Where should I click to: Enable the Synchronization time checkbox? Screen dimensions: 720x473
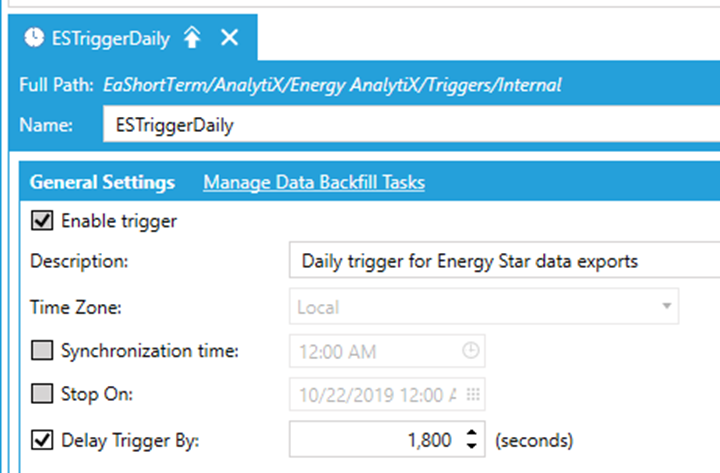42,350
